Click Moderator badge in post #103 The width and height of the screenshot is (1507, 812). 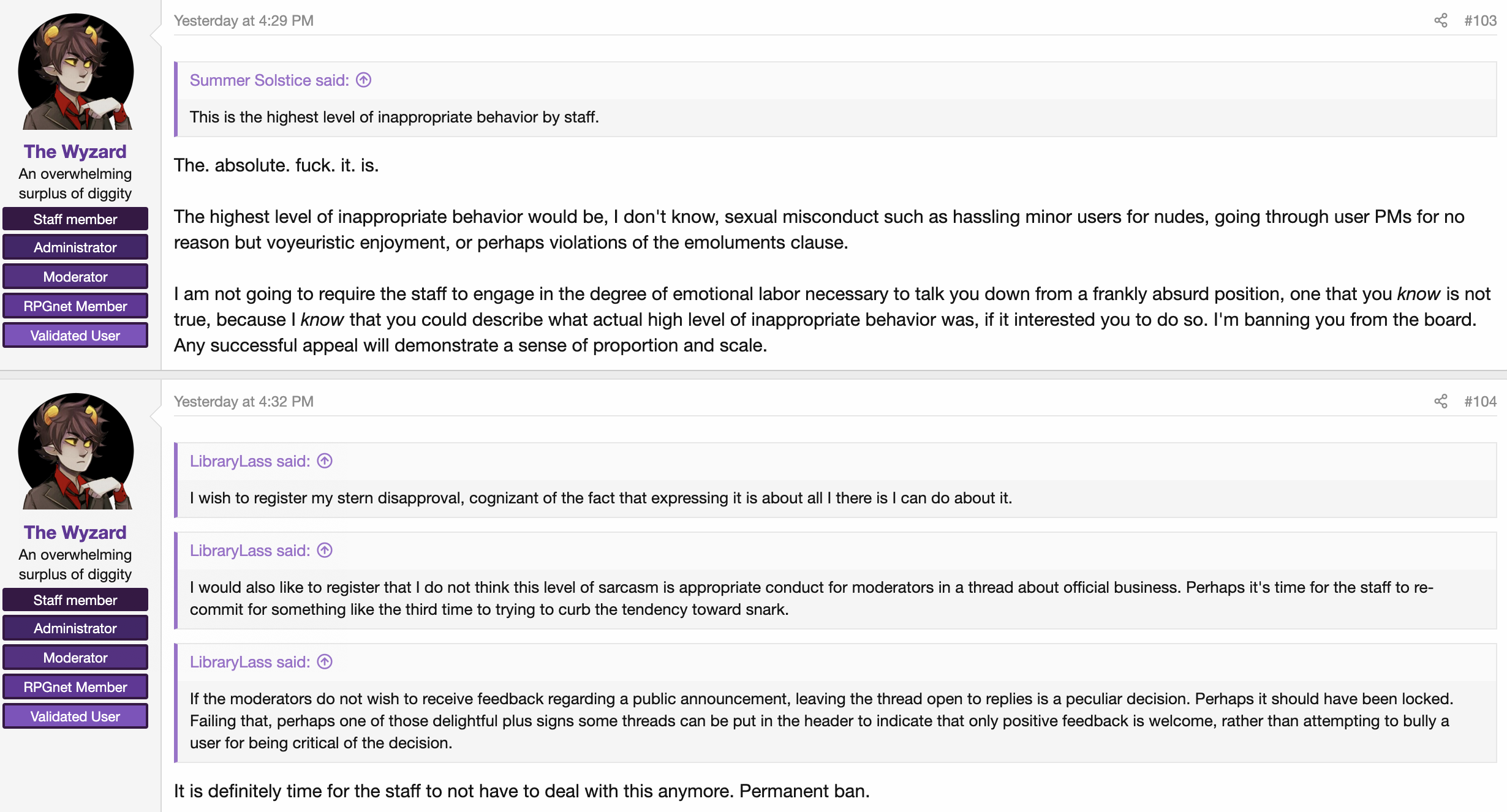point(75,277)
